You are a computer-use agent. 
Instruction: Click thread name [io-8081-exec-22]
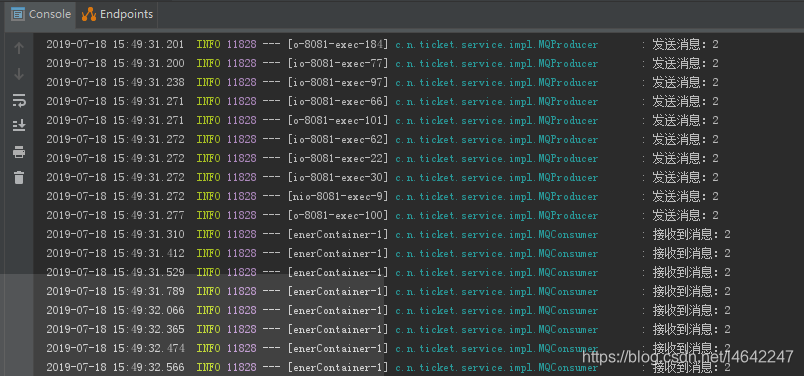(338, 159)
